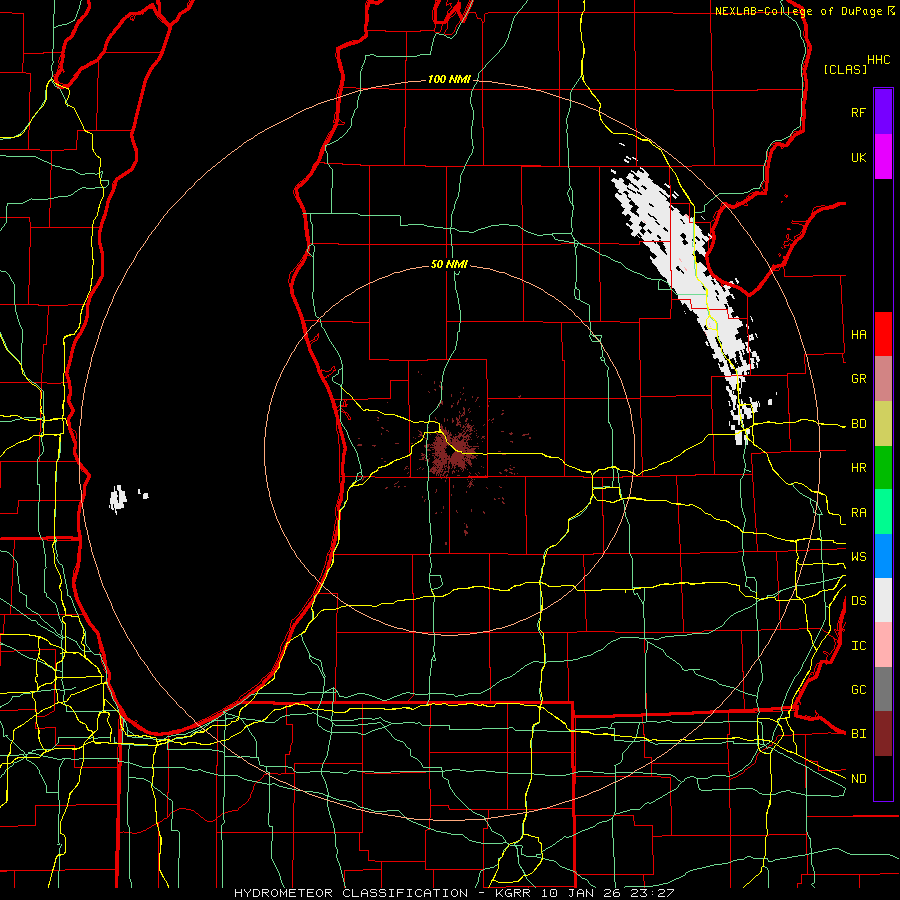Click the 'ND' legend label
Viewport: 900px width, 900px height.
click(x=858, y=779)
